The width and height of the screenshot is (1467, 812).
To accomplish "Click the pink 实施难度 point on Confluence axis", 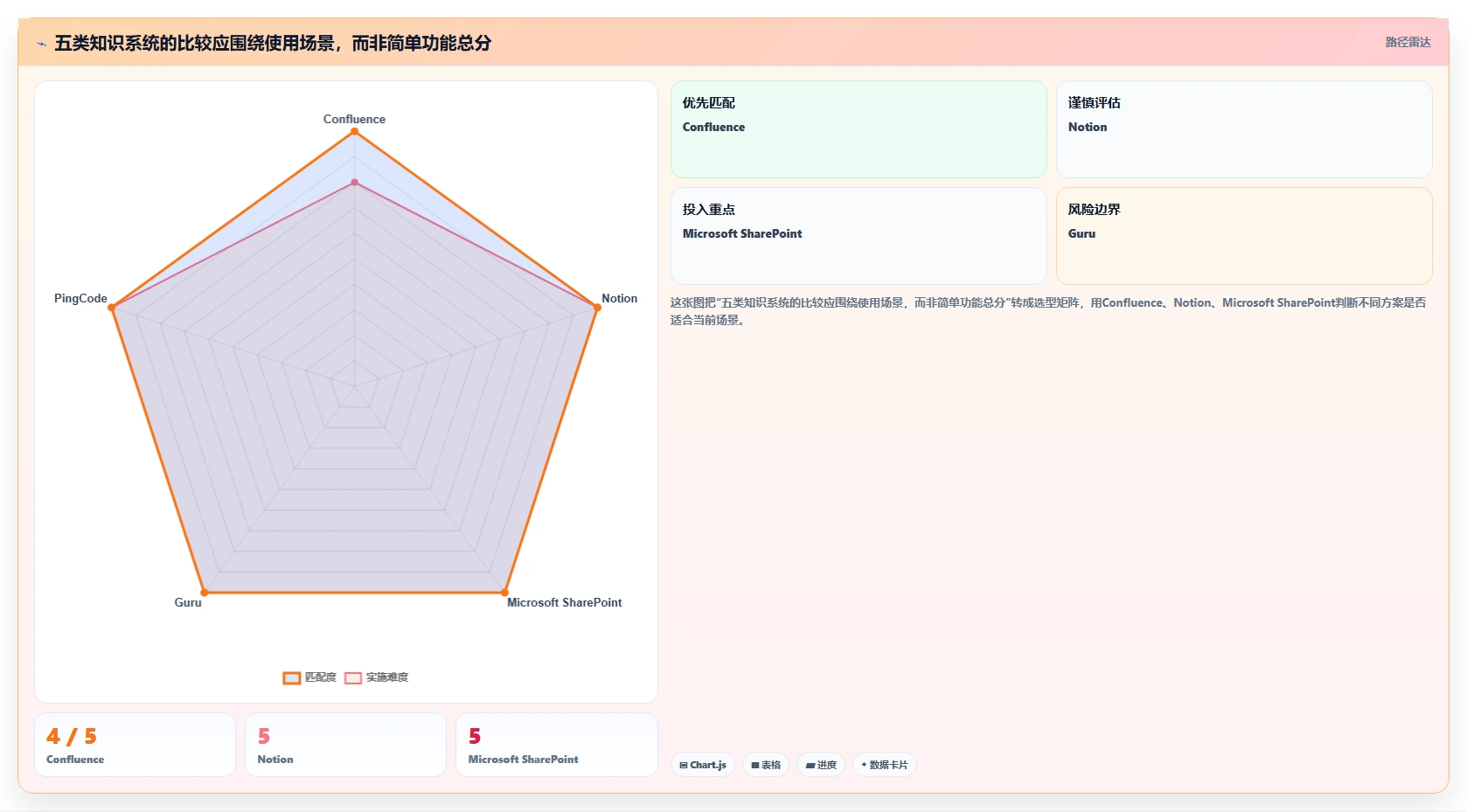I will [354, 183].
